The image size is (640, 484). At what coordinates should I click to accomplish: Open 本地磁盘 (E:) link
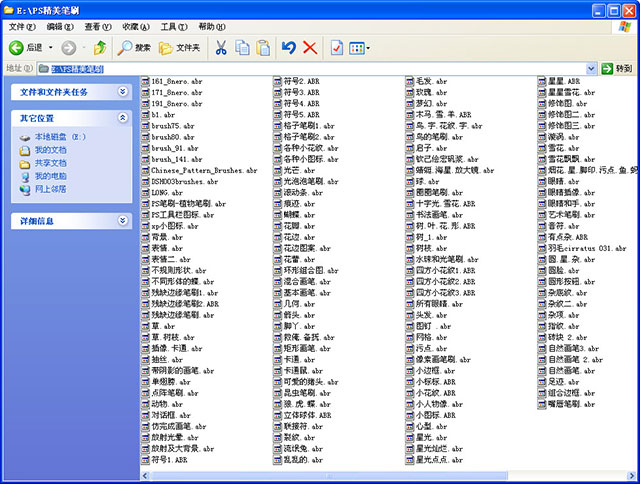click(60, 137)
